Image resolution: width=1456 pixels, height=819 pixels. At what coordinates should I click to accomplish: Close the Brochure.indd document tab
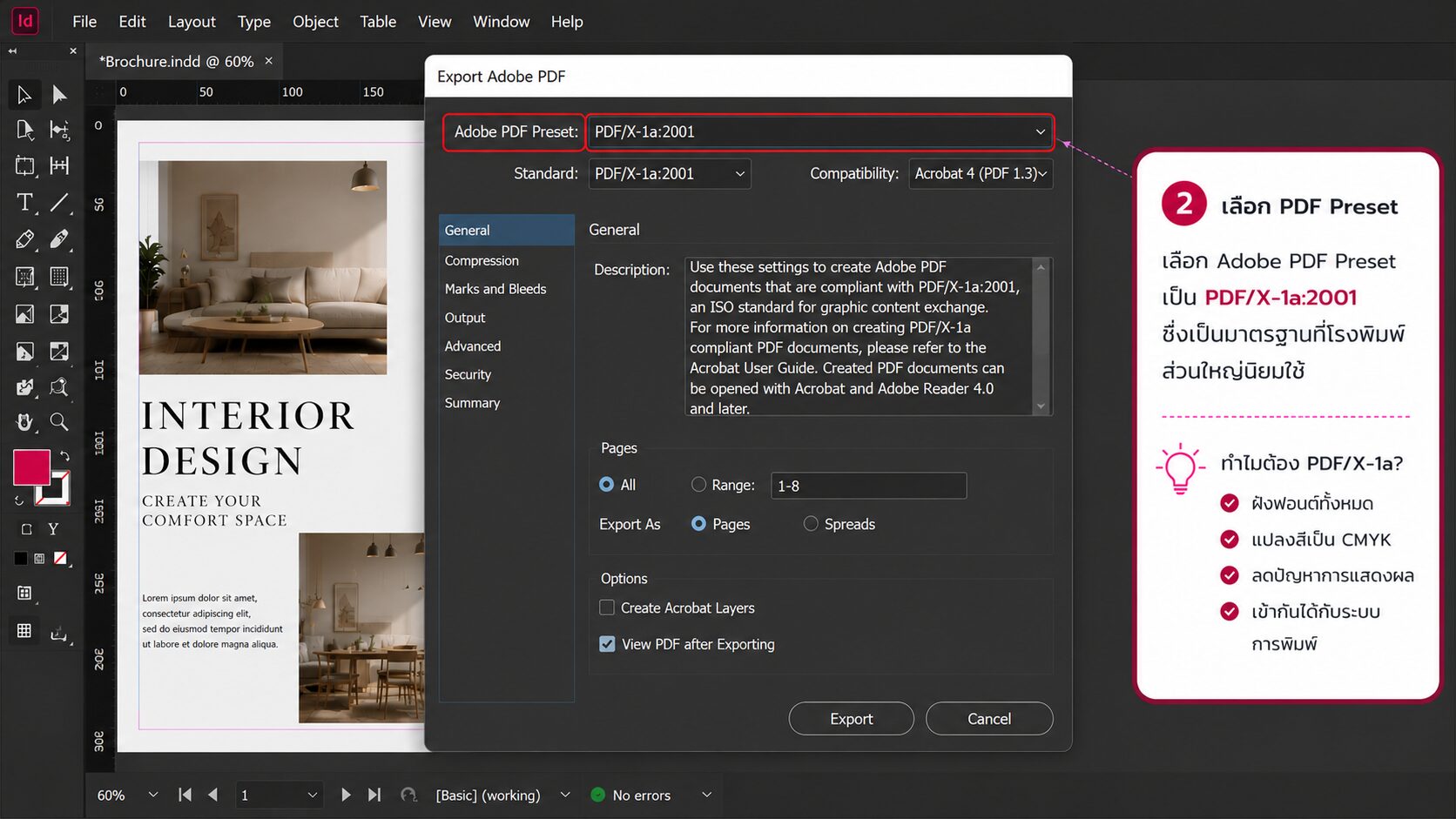[269, 61]
